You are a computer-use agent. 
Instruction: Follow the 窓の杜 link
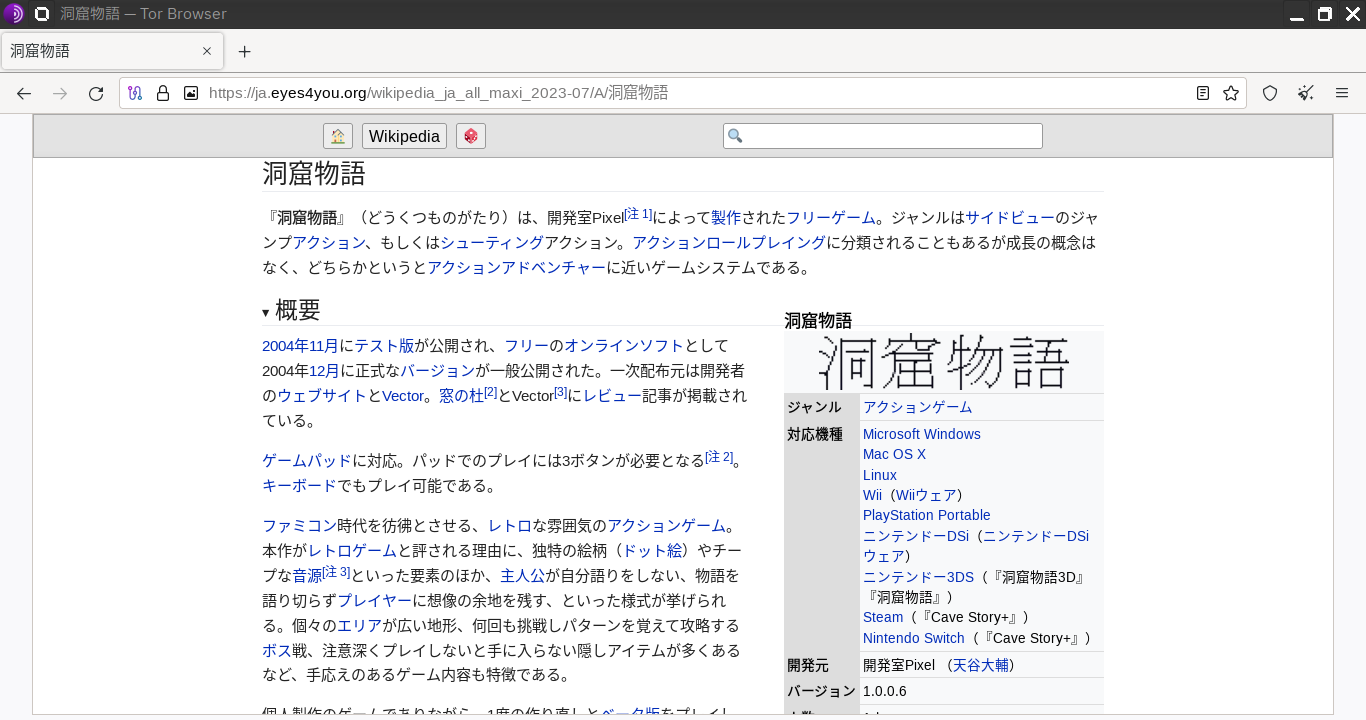pyautogui.click(x=461, y=395)
